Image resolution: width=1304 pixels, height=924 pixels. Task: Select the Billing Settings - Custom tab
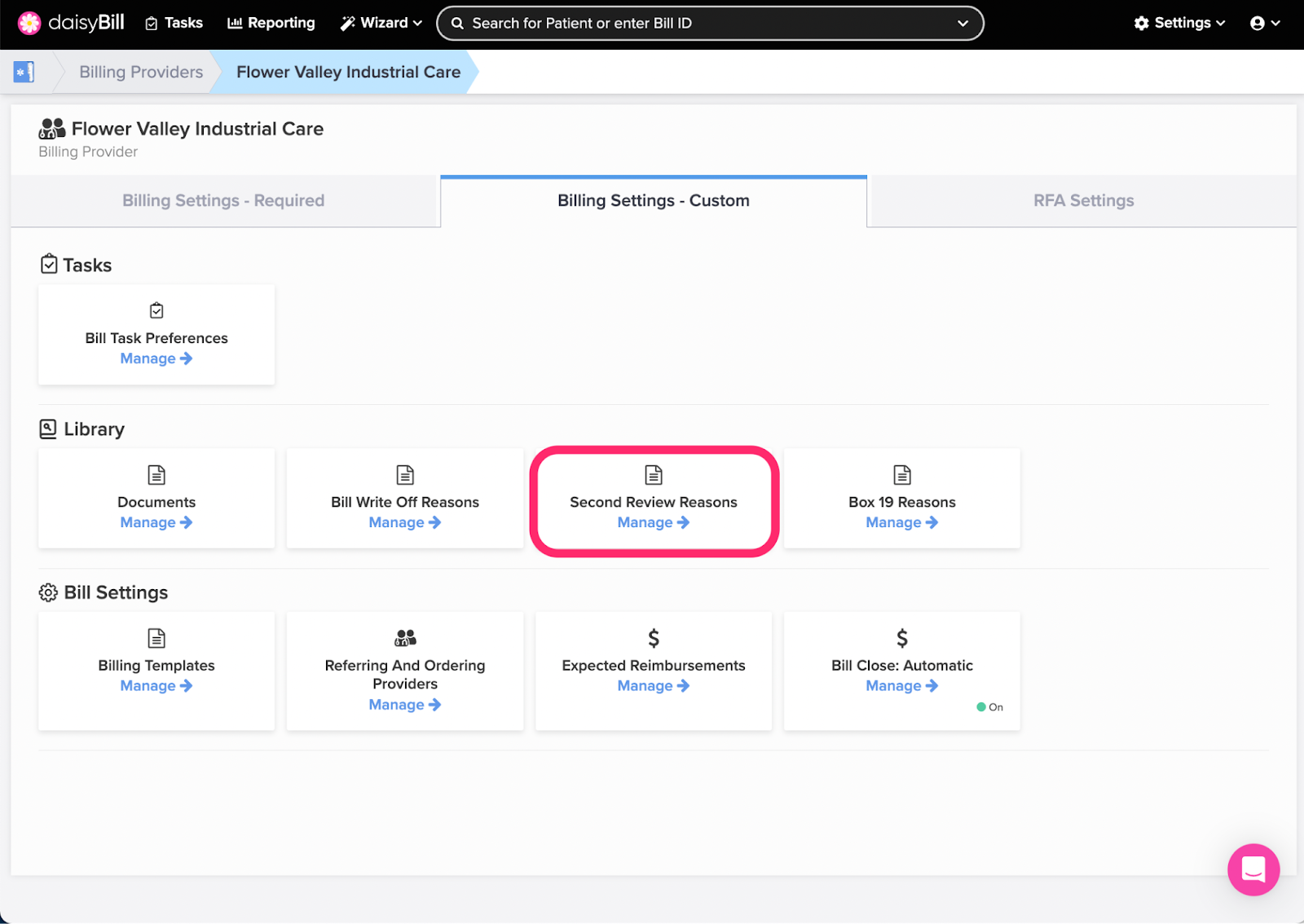click(x=654, y=200)
